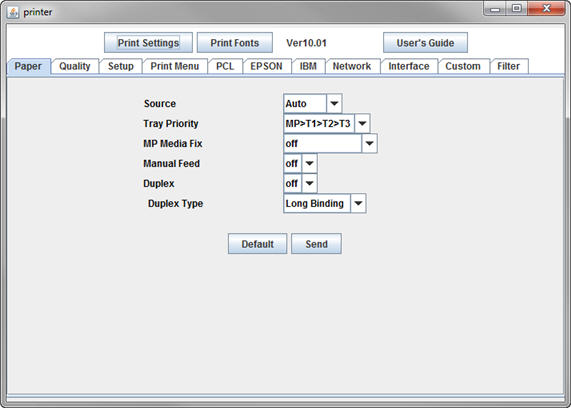Viewport: 571px width, 408px height.
Task: Minimize the printer window
Action: coord(495,9)
